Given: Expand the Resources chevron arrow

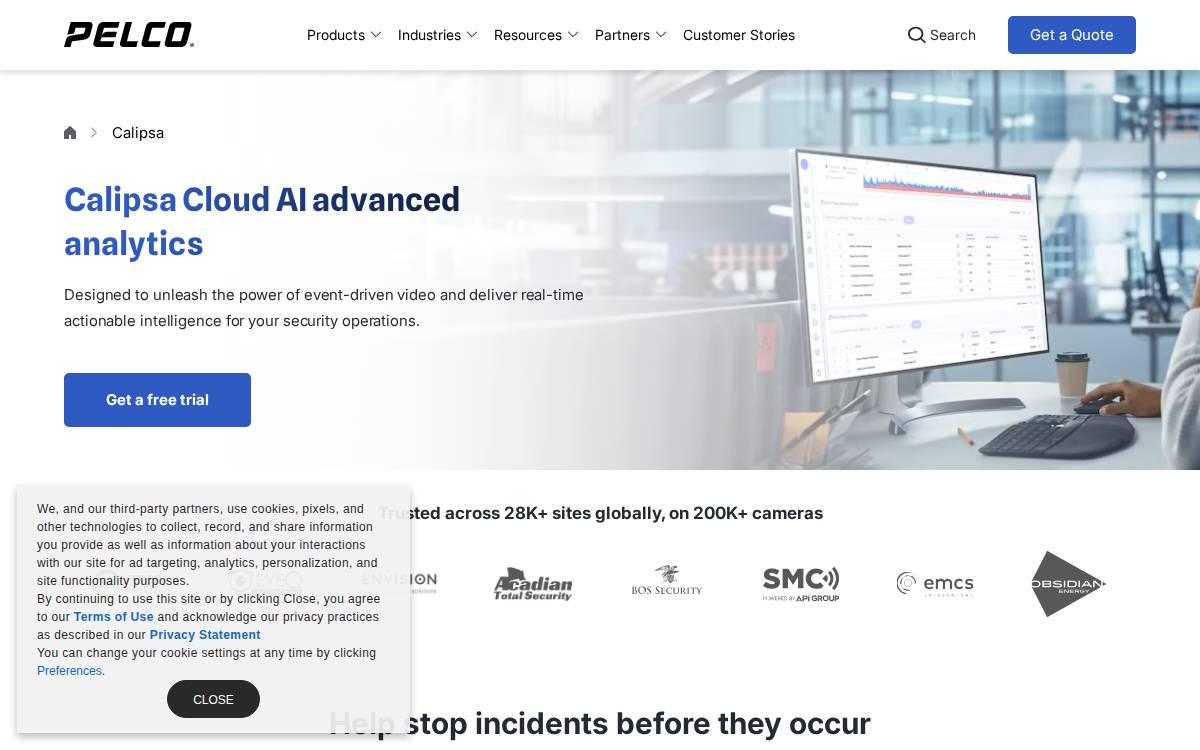Looking at the screenshot, I should [x=573, y=35].
